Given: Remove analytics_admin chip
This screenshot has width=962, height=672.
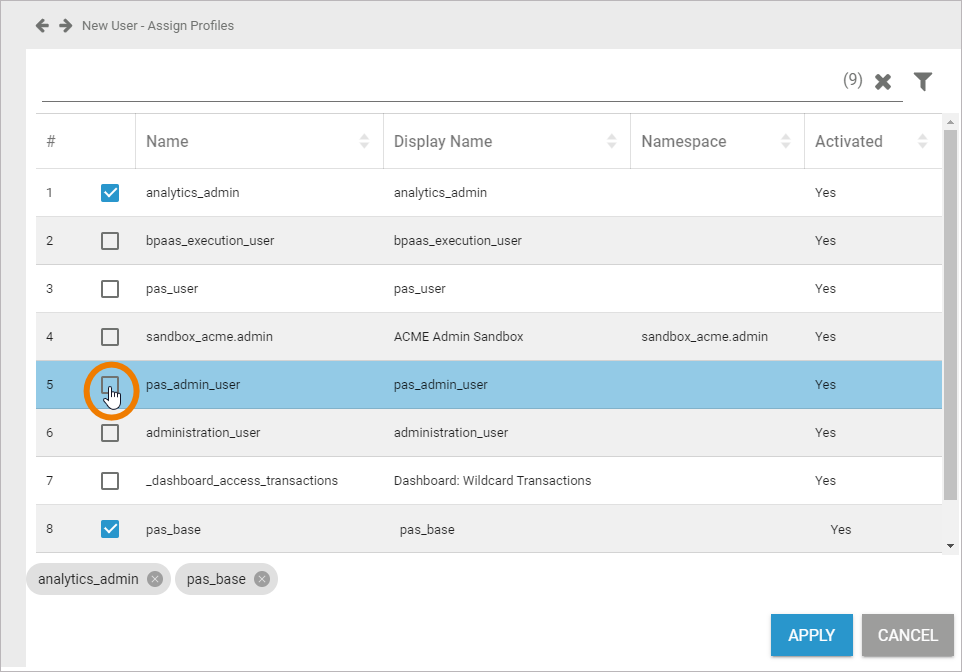Looking at the screenshot, I should [x=154, y=579].
